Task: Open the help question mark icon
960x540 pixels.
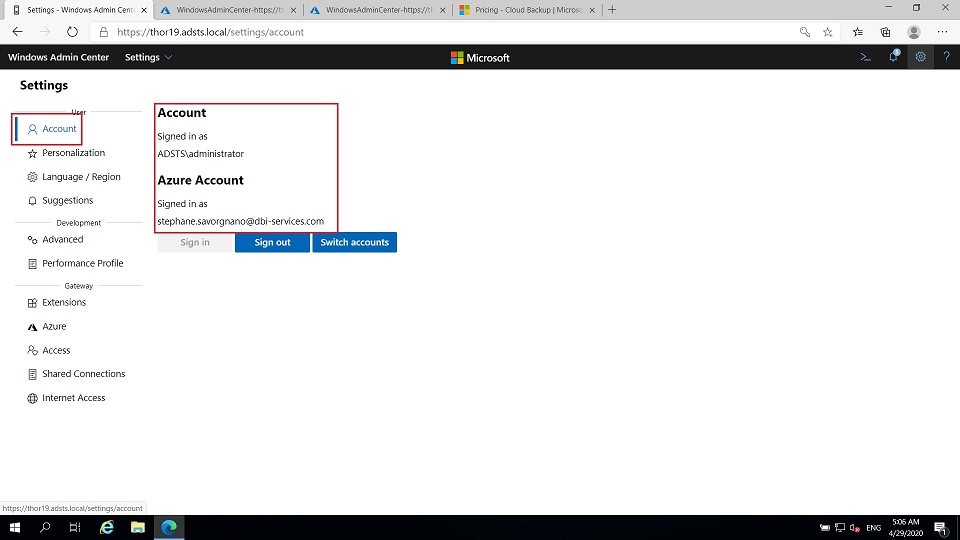Action: coord(947,57)
